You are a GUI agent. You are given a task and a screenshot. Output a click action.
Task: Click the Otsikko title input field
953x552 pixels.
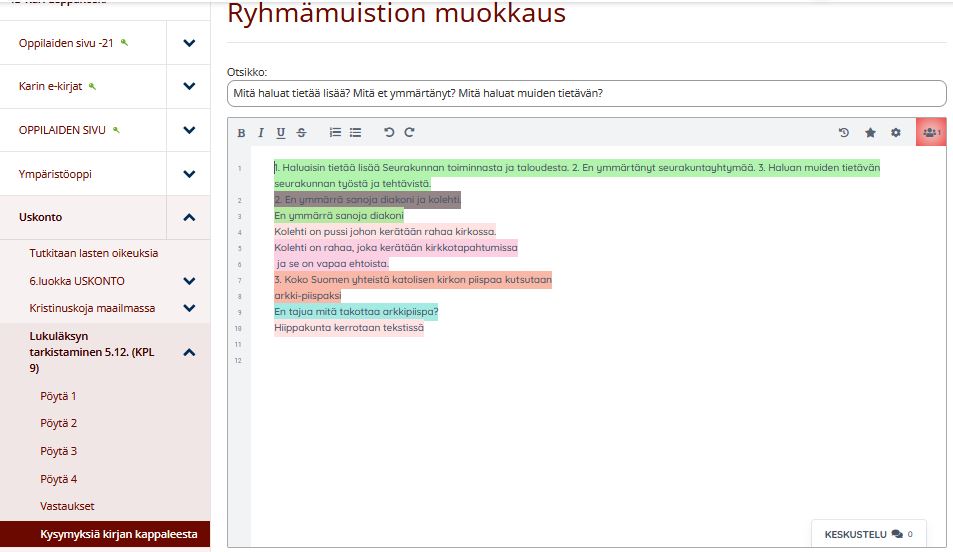[x=586, y=94]
